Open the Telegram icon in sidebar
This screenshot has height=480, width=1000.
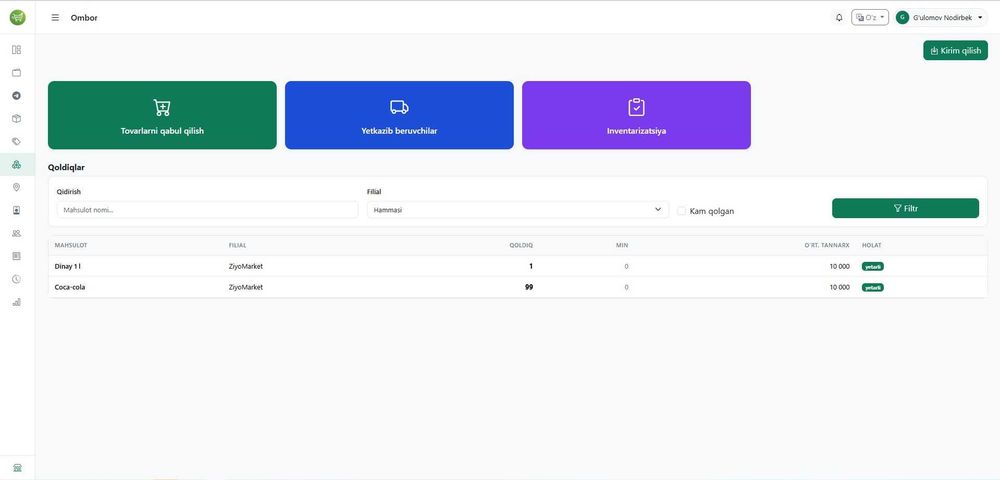pos(17,96)
